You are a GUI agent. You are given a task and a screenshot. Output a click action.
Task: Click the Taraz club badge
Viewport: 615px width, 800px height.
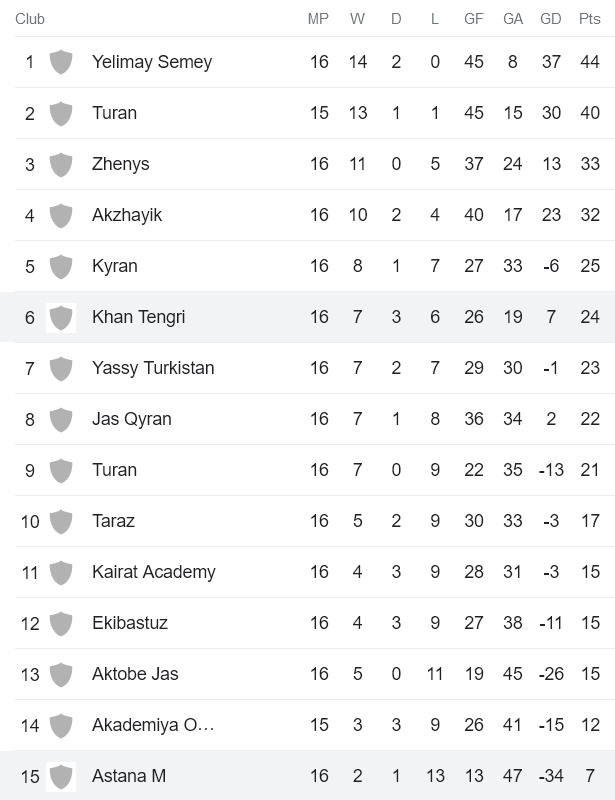(x=61, y=521)
